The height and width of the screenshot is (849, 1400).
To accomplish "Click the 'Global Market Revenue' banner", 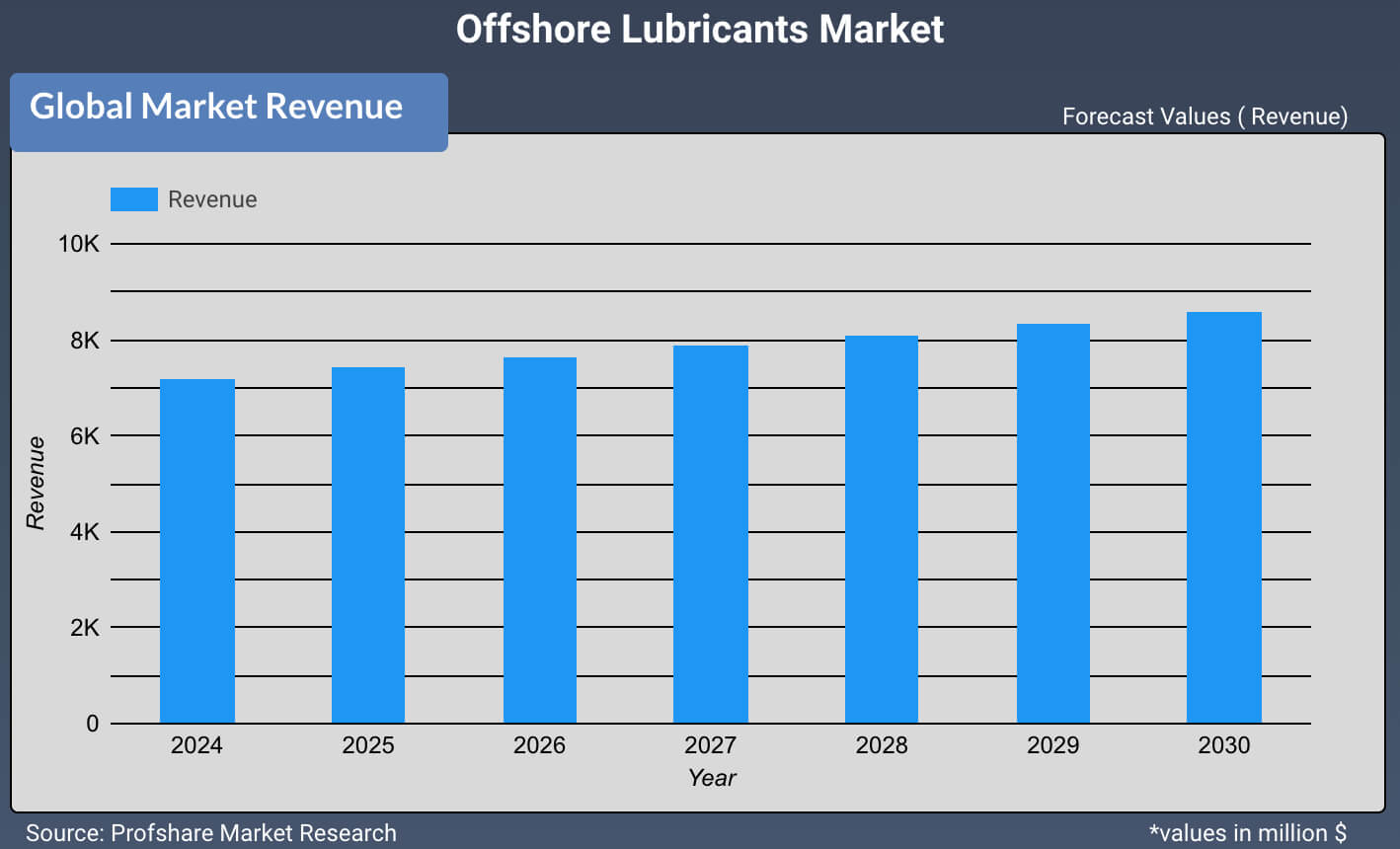I will pyautogui.click(x=229, y=112).
